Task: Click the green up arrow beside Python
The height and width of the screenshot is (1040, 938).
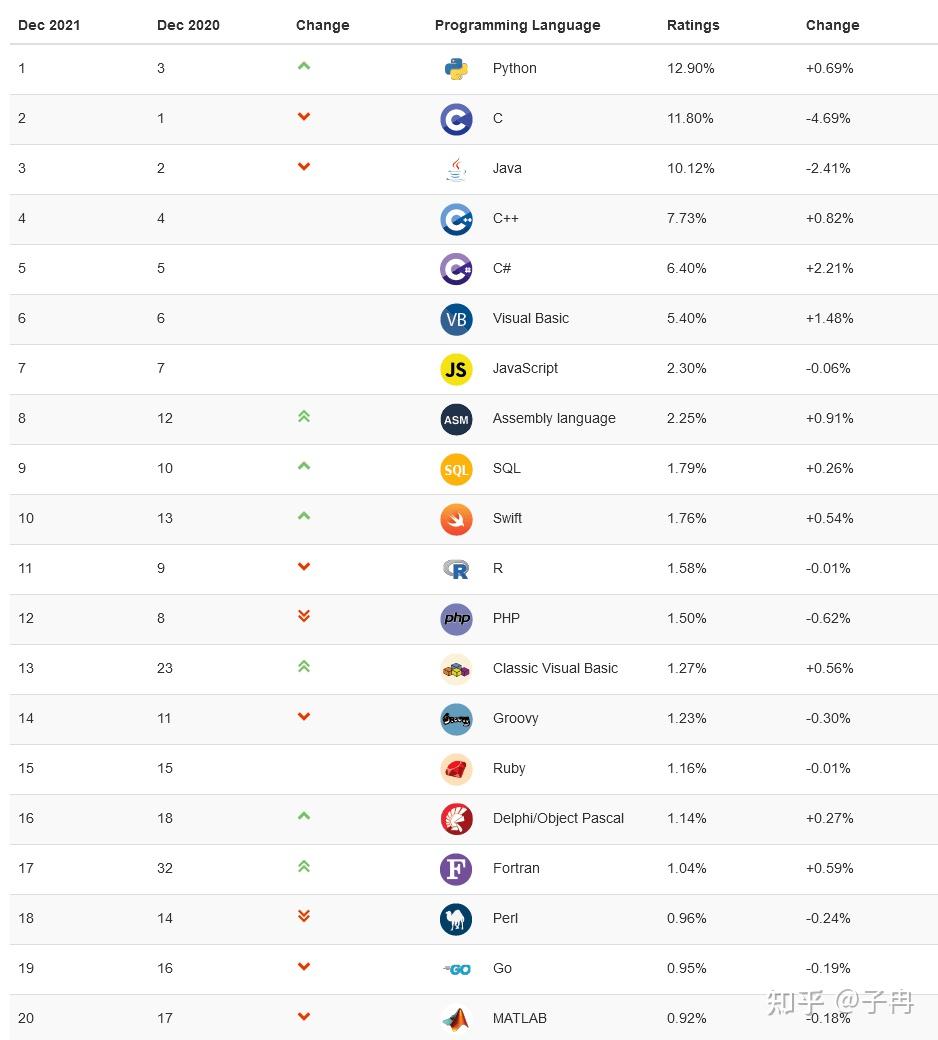Action: 304,66
